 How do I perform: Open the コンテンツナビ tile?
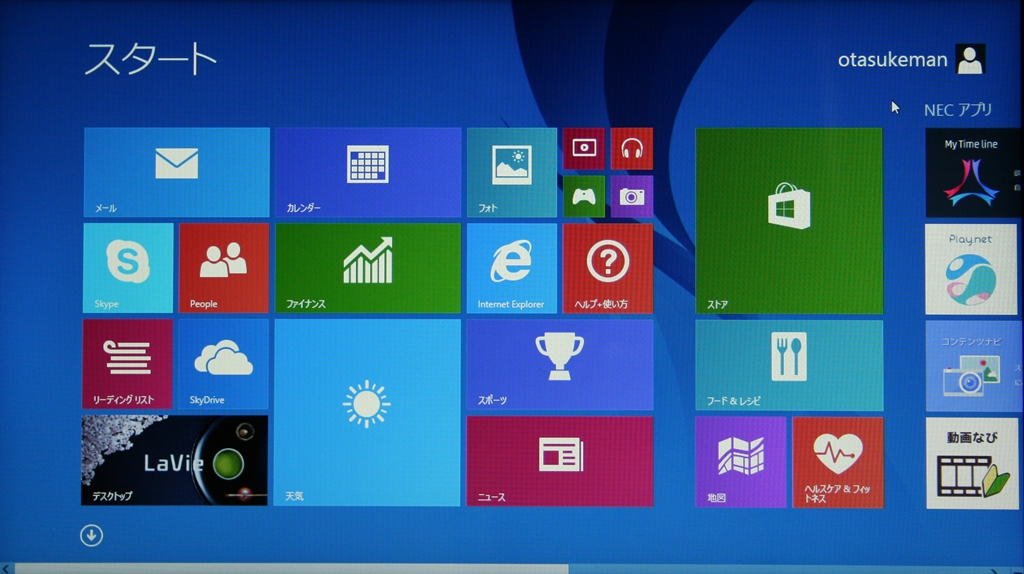tap(972, 366)
